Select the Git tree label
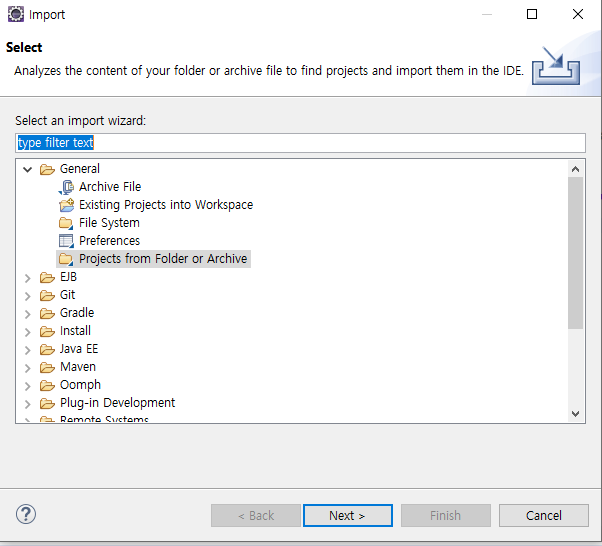602x546 pixels. [x=67, y=295]
